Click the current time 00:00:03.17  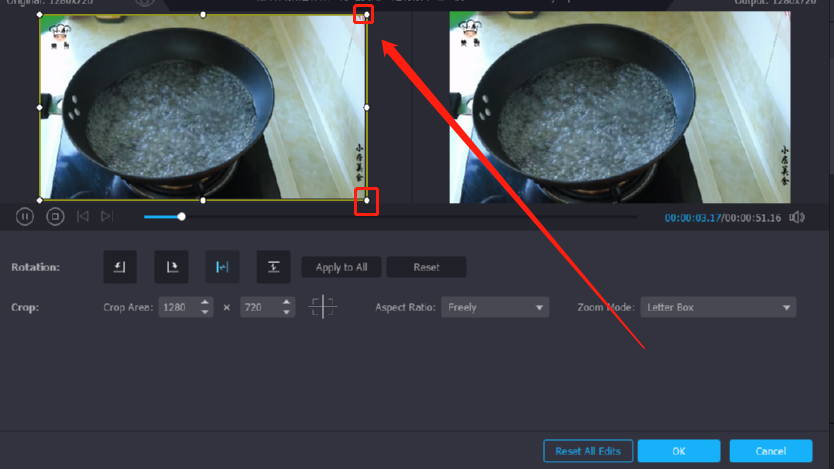tap(693, 218)
